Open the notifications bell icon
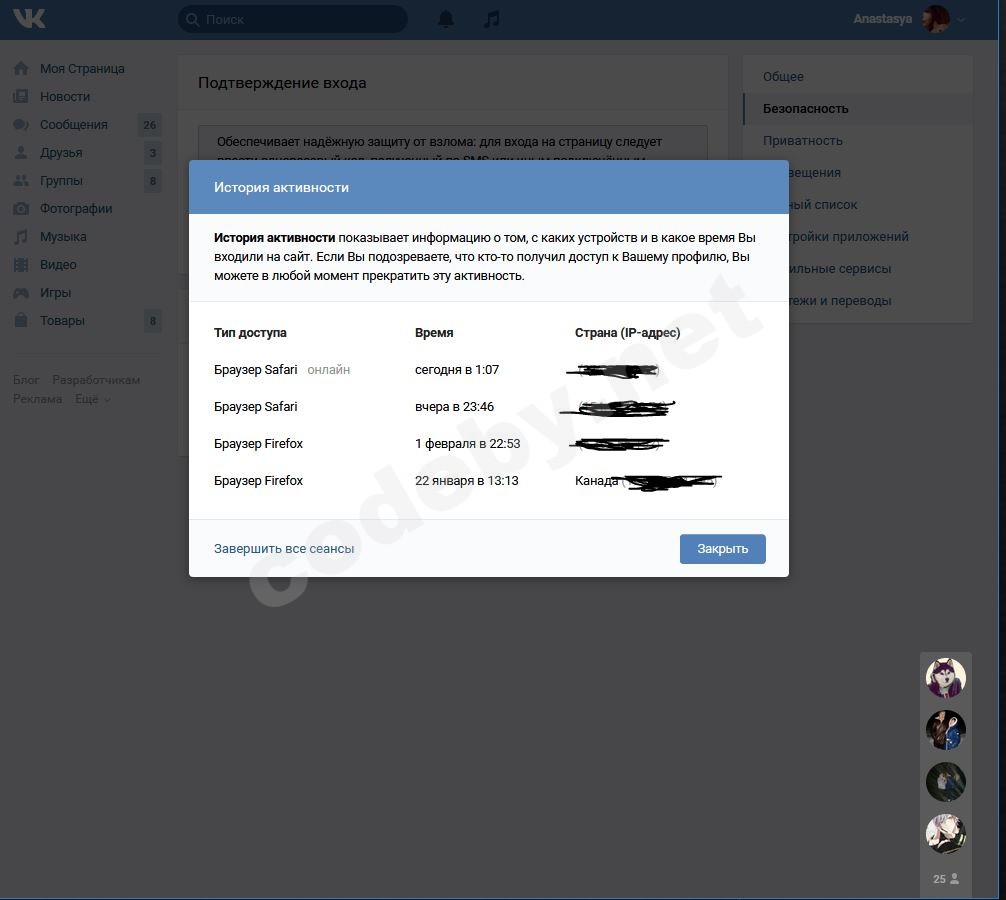This screenshot has height=900, width=1006. 446,19
